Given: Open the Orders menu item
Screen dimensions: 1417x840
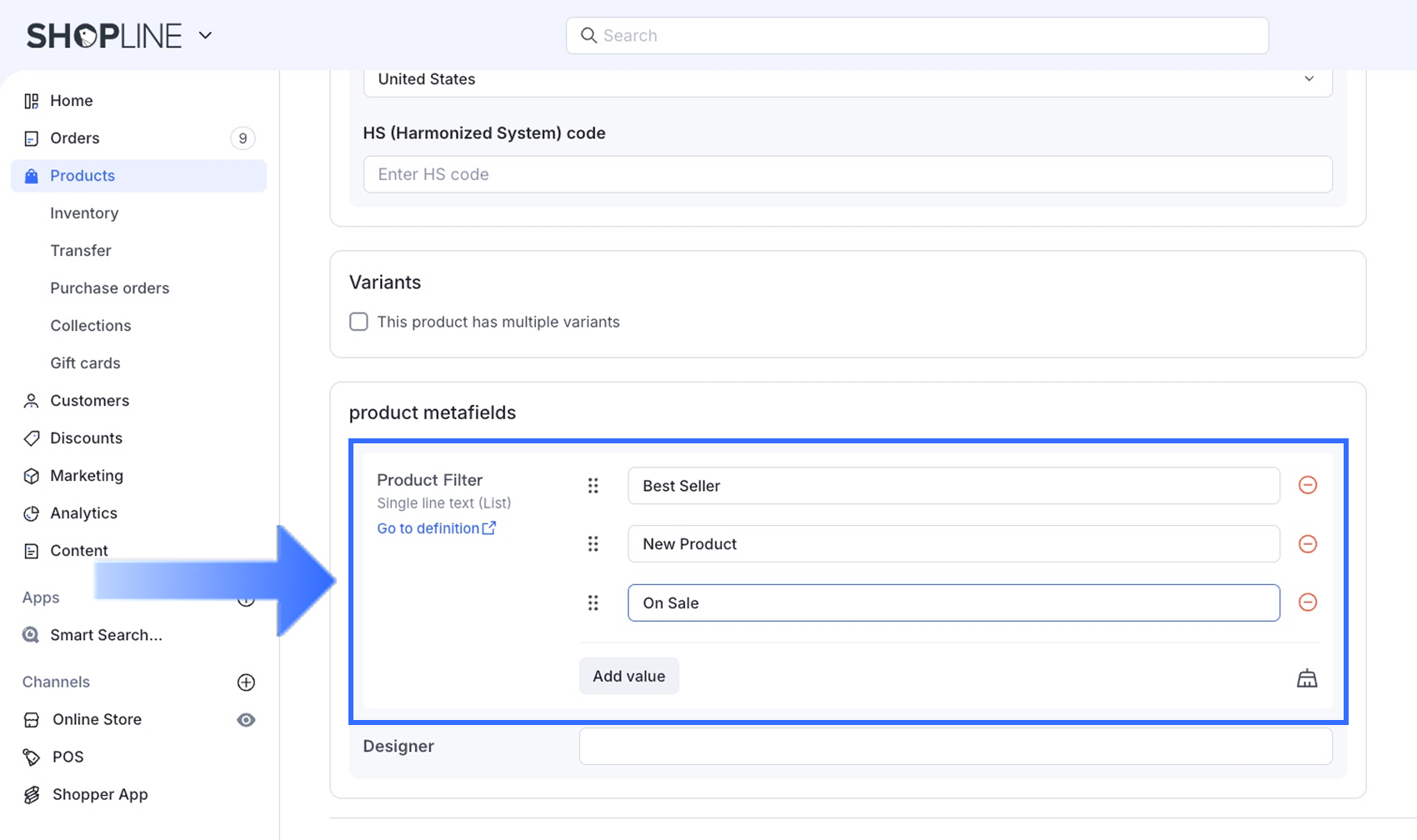Looking at the screenshot, I should click(x=75, y=138).
